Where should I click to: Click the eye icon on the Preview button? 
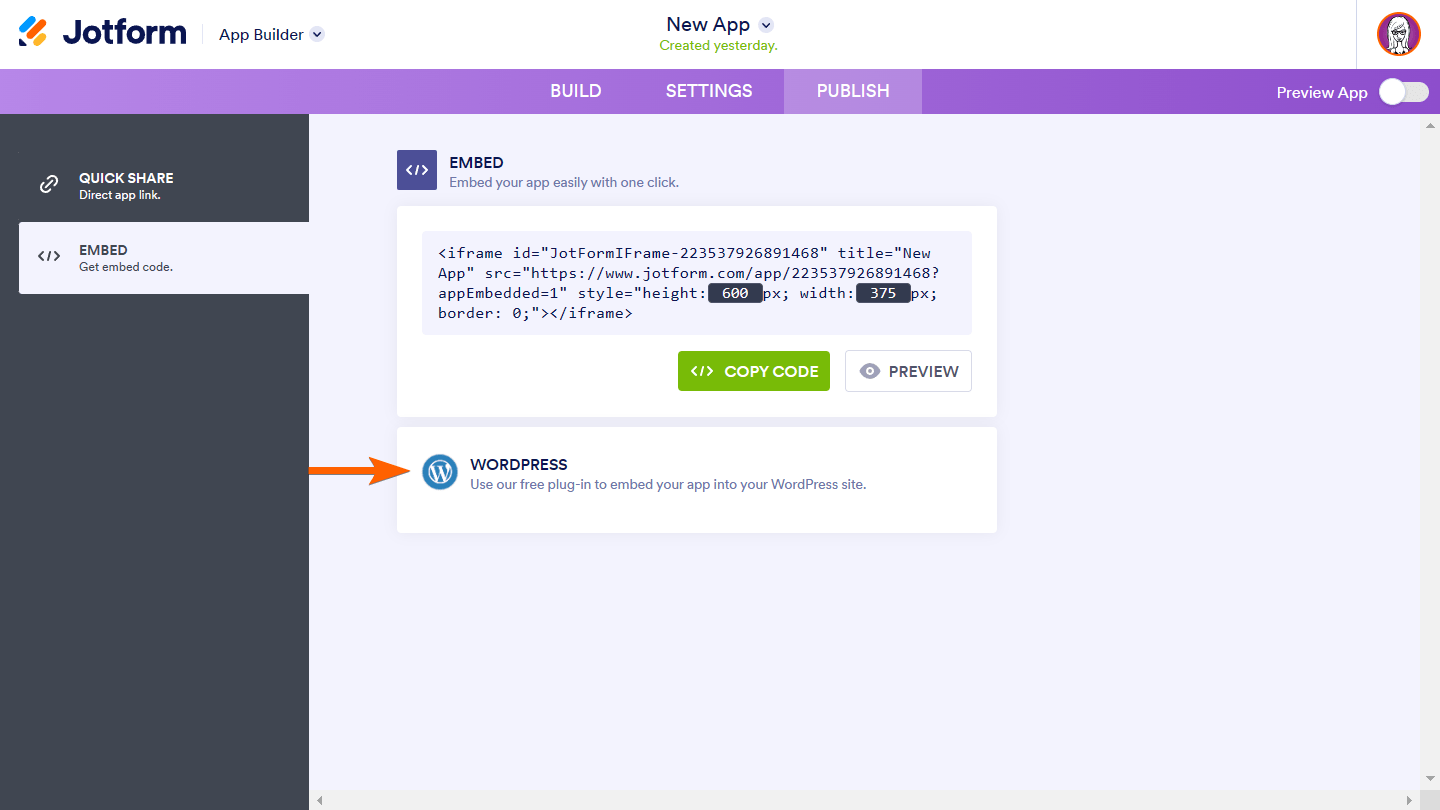click(x=870, y=371)
